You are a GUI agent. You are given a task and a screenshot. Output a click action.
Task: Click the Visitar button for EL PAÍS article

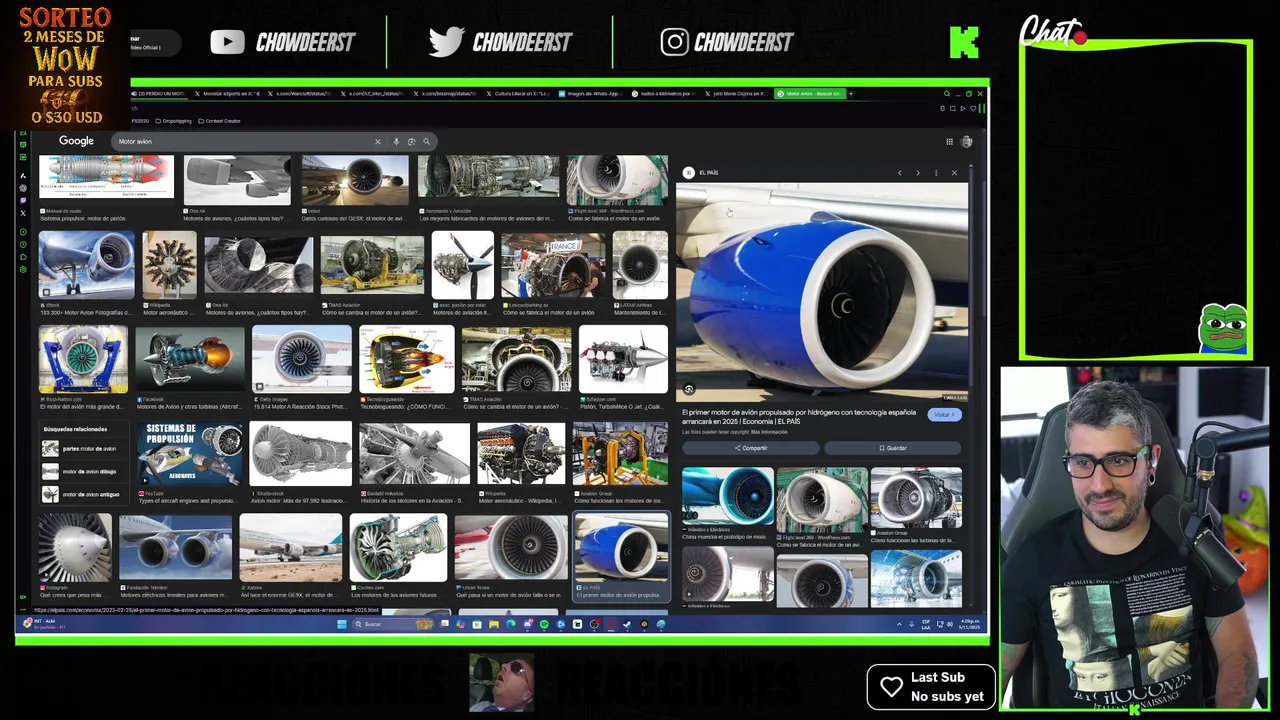[x=943, y=415]
